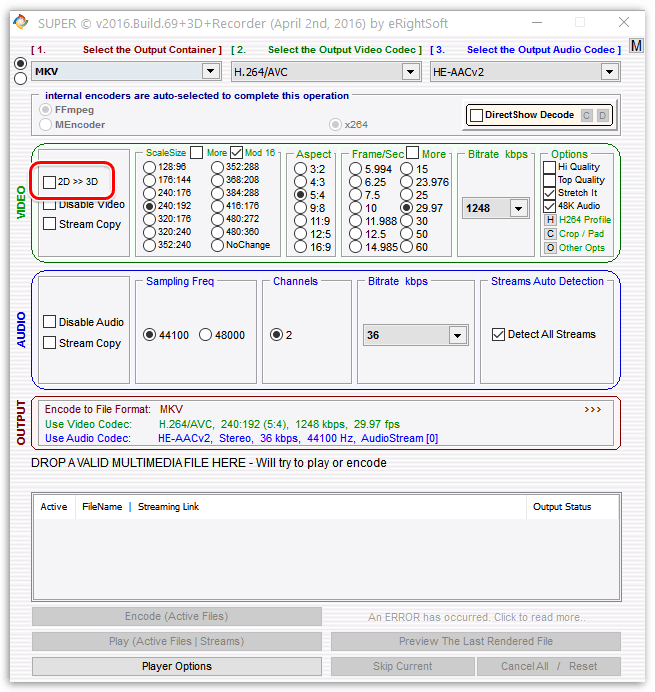Select the 16:9 aspect ratio
This screenshot has height=692, width=655.
tap(300, 247)
